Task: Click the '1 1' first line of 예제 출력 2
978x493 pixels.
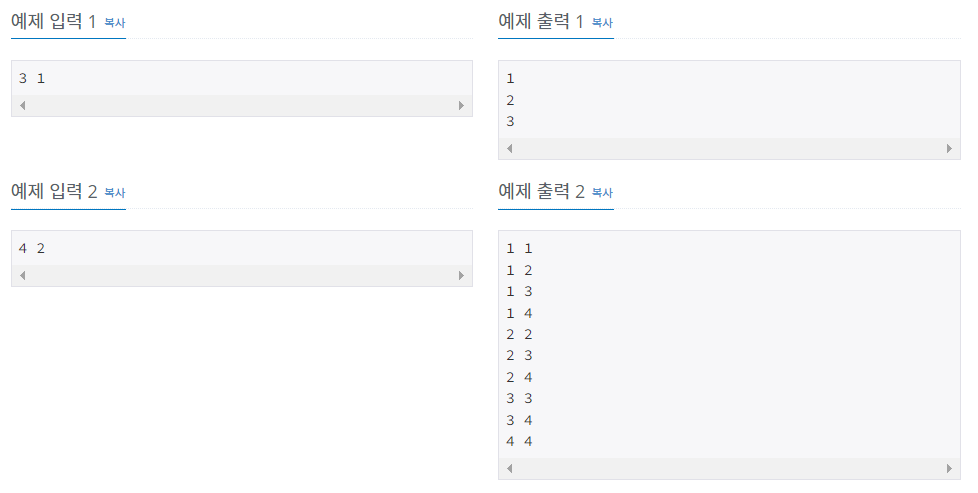Action: coord(519,248)
